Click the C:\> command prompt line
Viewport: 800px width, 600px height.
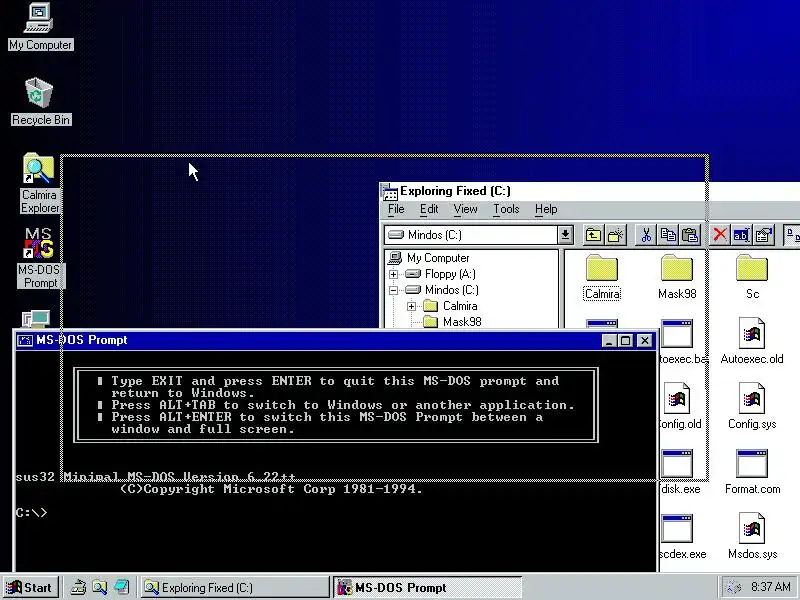click(x=31, y=512)
